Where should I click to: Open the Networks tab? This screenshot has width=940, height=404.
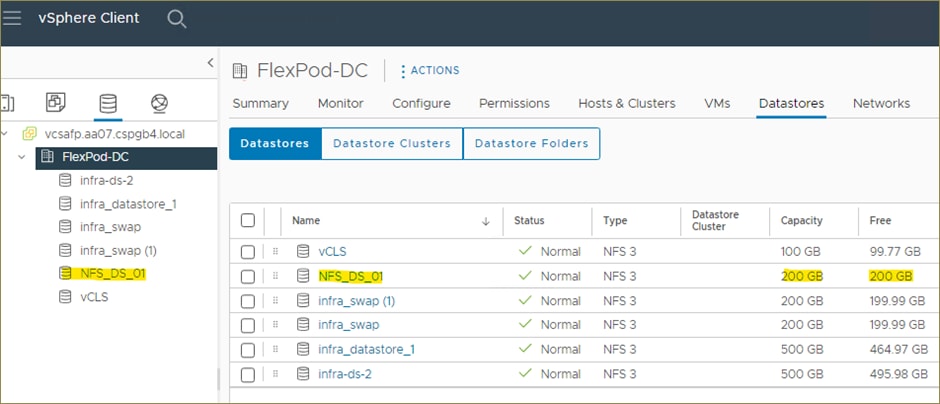(x=881, y=103)
